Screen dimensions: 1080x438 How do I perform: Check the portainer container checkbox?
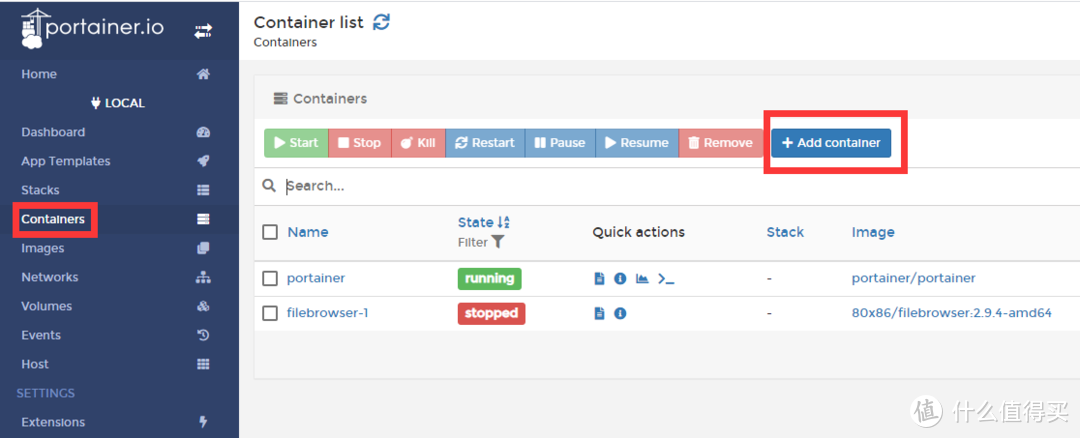coord(270,278)
